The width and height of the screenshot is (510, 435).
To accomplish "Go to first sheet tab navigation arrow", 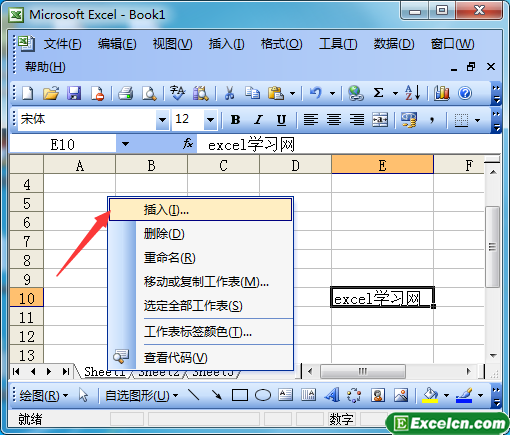I will pyautogui.click(x=16, y=371).
